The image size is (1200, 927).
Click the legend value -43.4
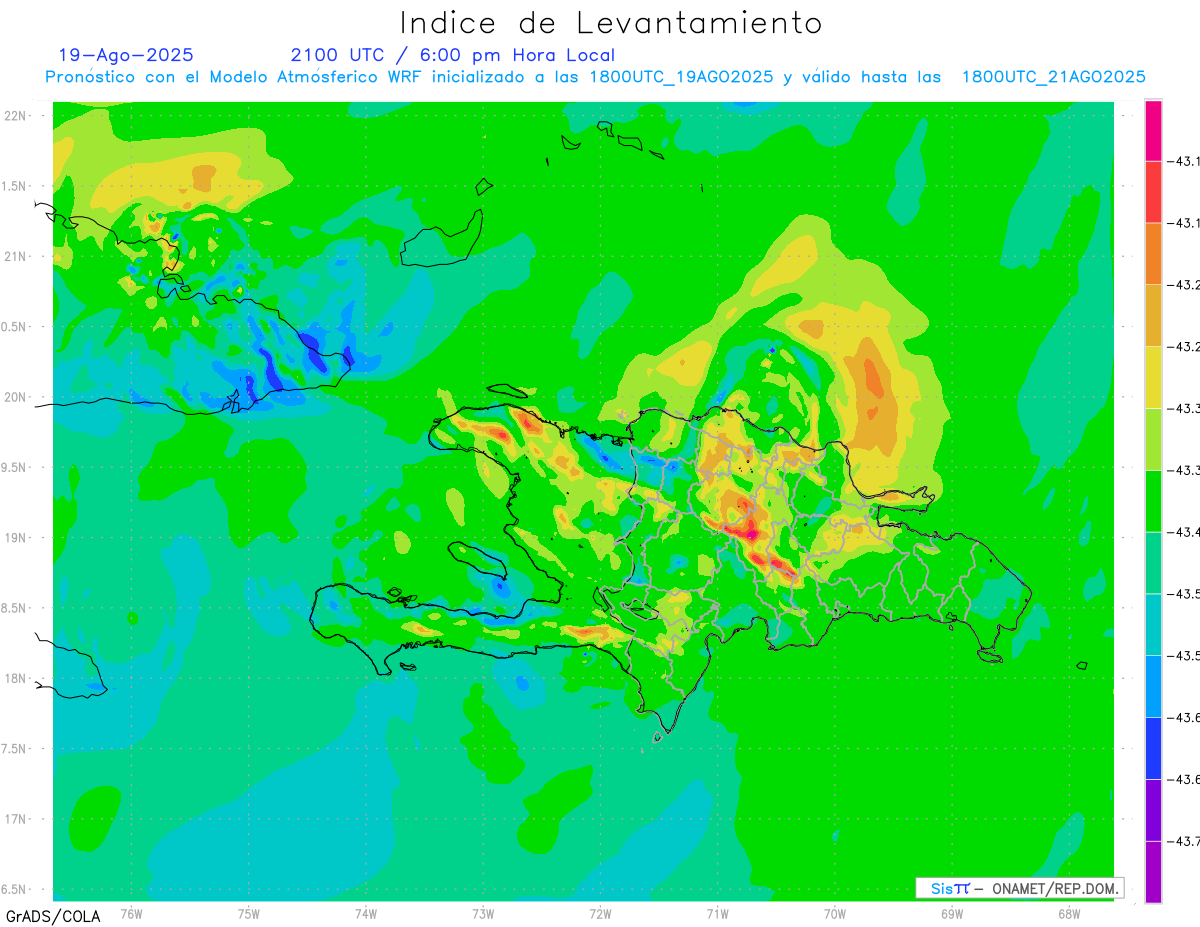tap(1185, 532)
